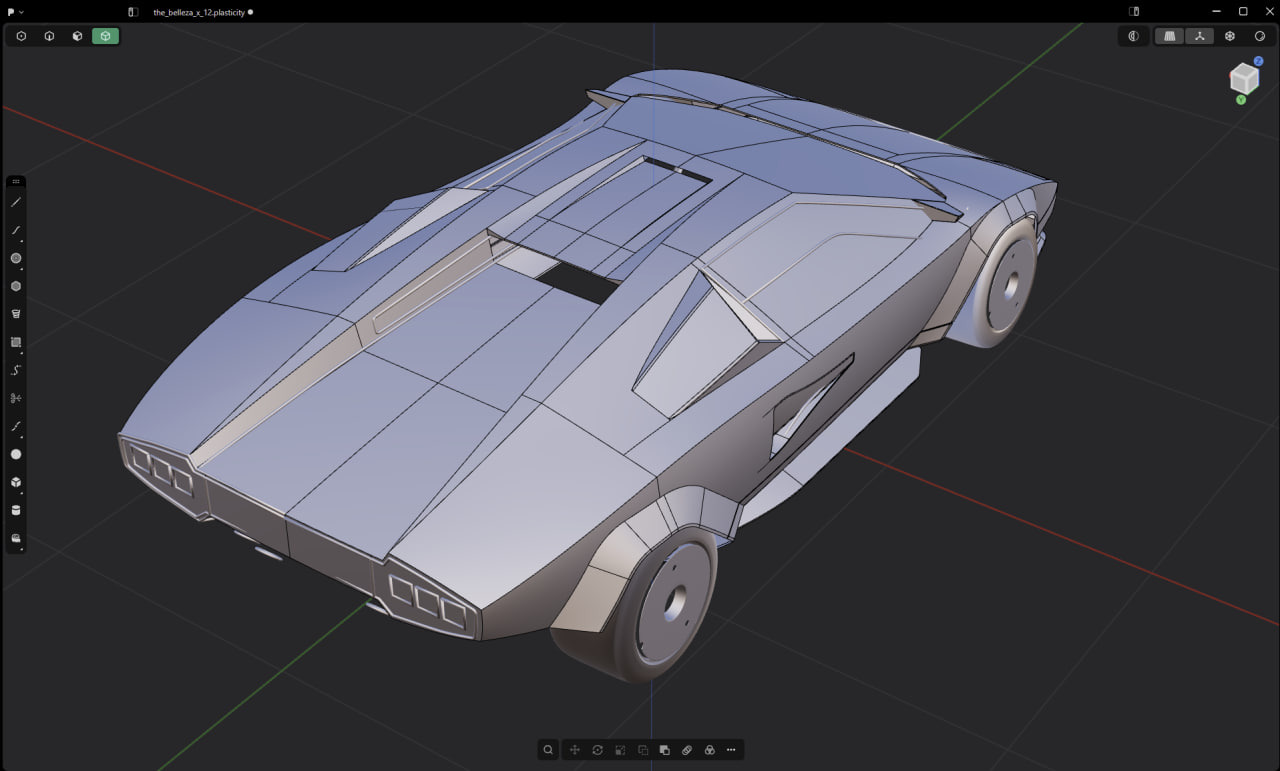The width and height of the screenshot is (1280, 771).
Task: Open the command search magnifier
Action: pos(548,750)
